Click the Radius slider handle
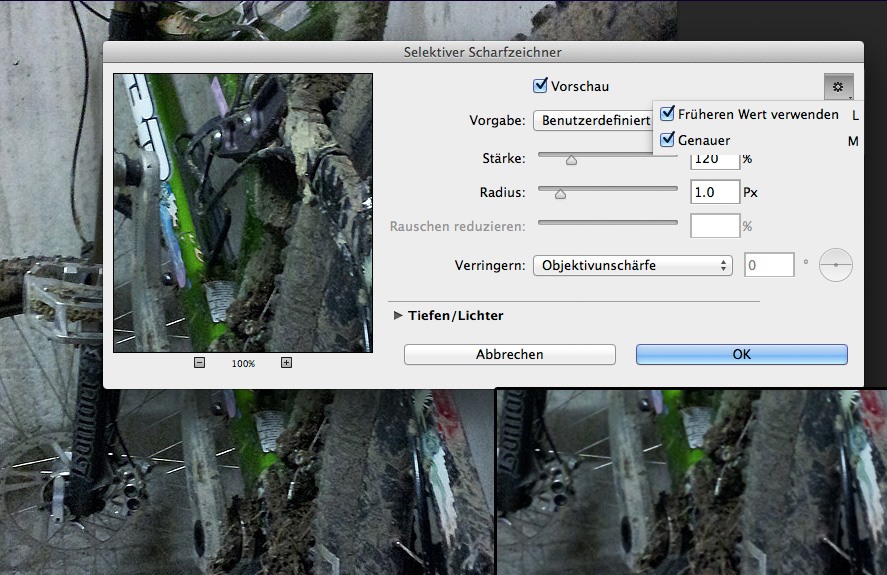 560,194
